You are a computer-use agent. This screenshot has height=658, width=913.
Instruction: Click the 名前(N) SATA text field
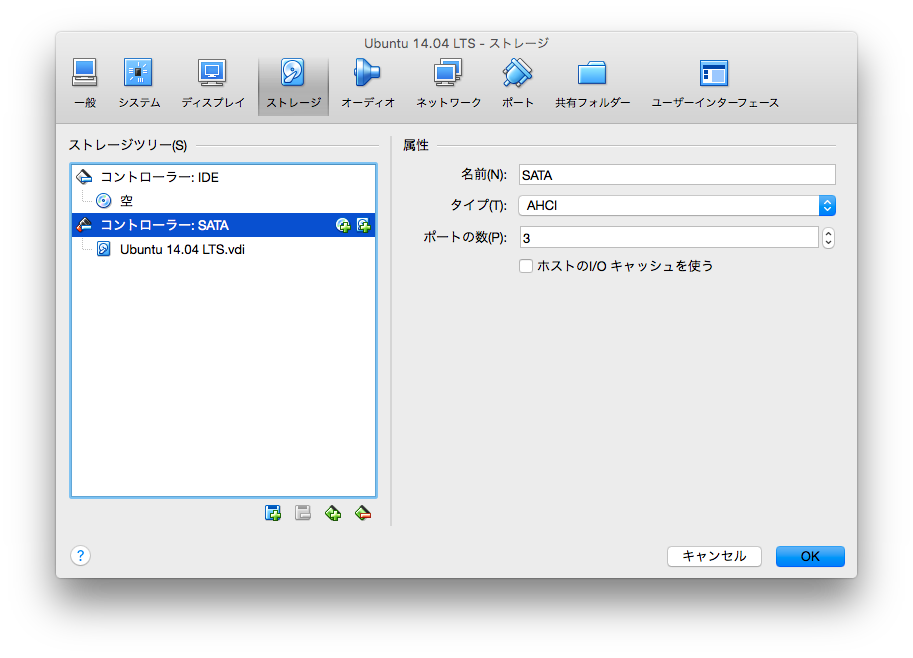point(677,175)
